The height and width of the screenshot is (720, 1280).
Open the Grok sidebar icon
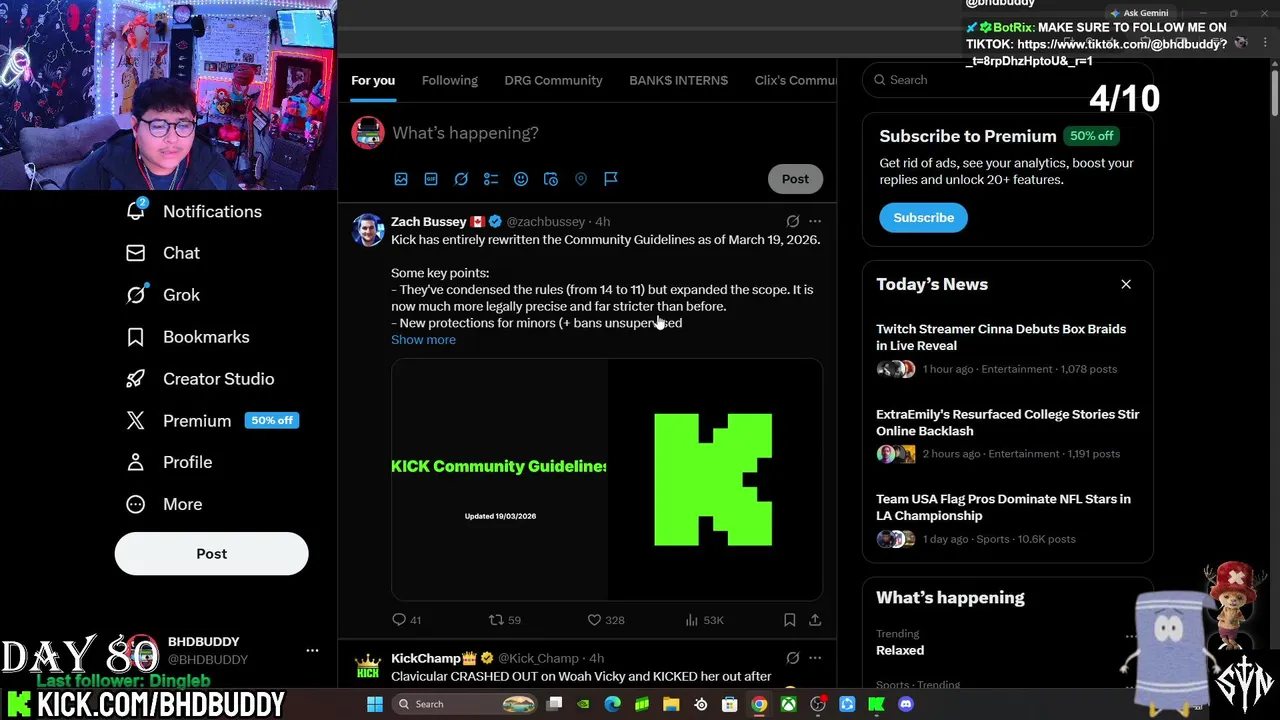coord(136,295)
